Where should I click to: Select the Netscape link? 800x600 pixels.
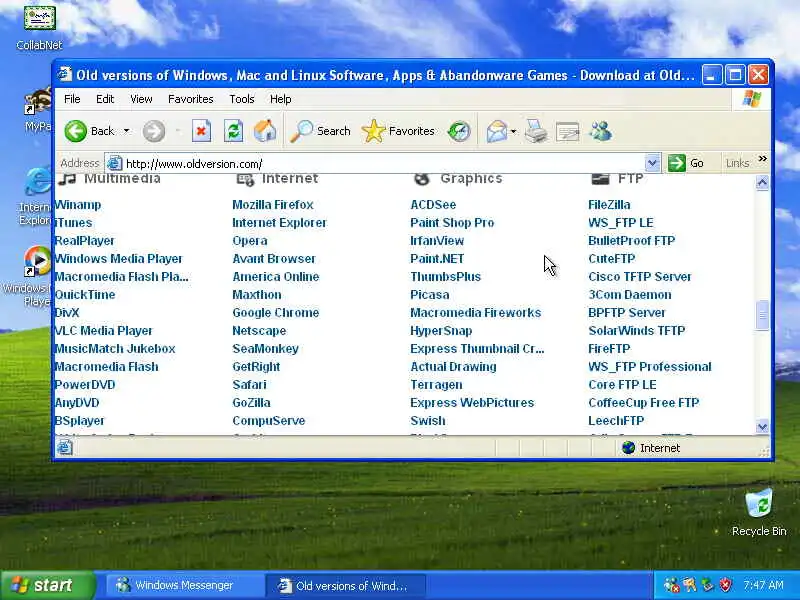click(259, 331)
